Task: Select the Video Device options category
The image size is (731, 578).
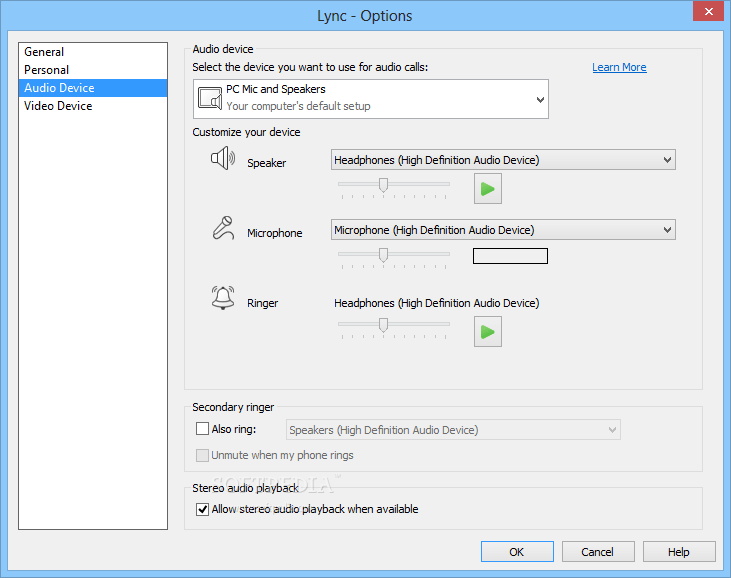Action: point(93,106)
